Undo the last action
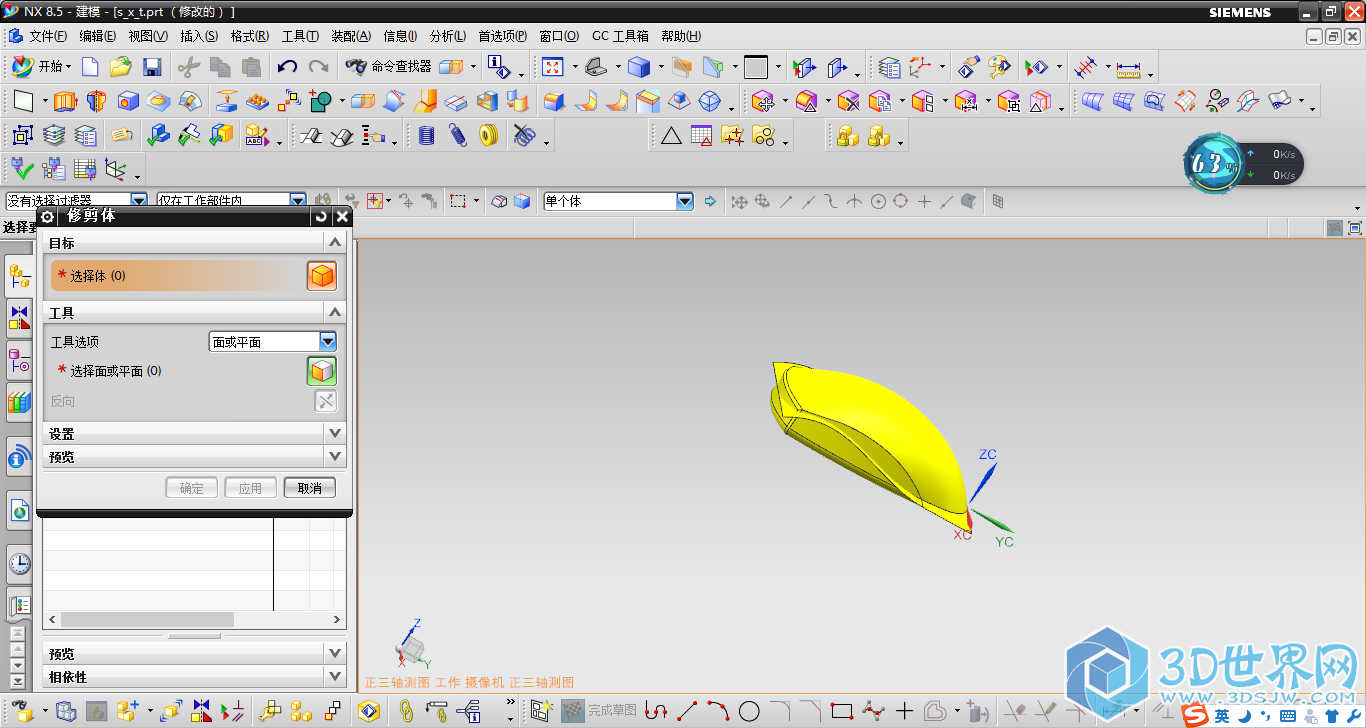Screen dimensions: 1366x728 tap(288, 67)
